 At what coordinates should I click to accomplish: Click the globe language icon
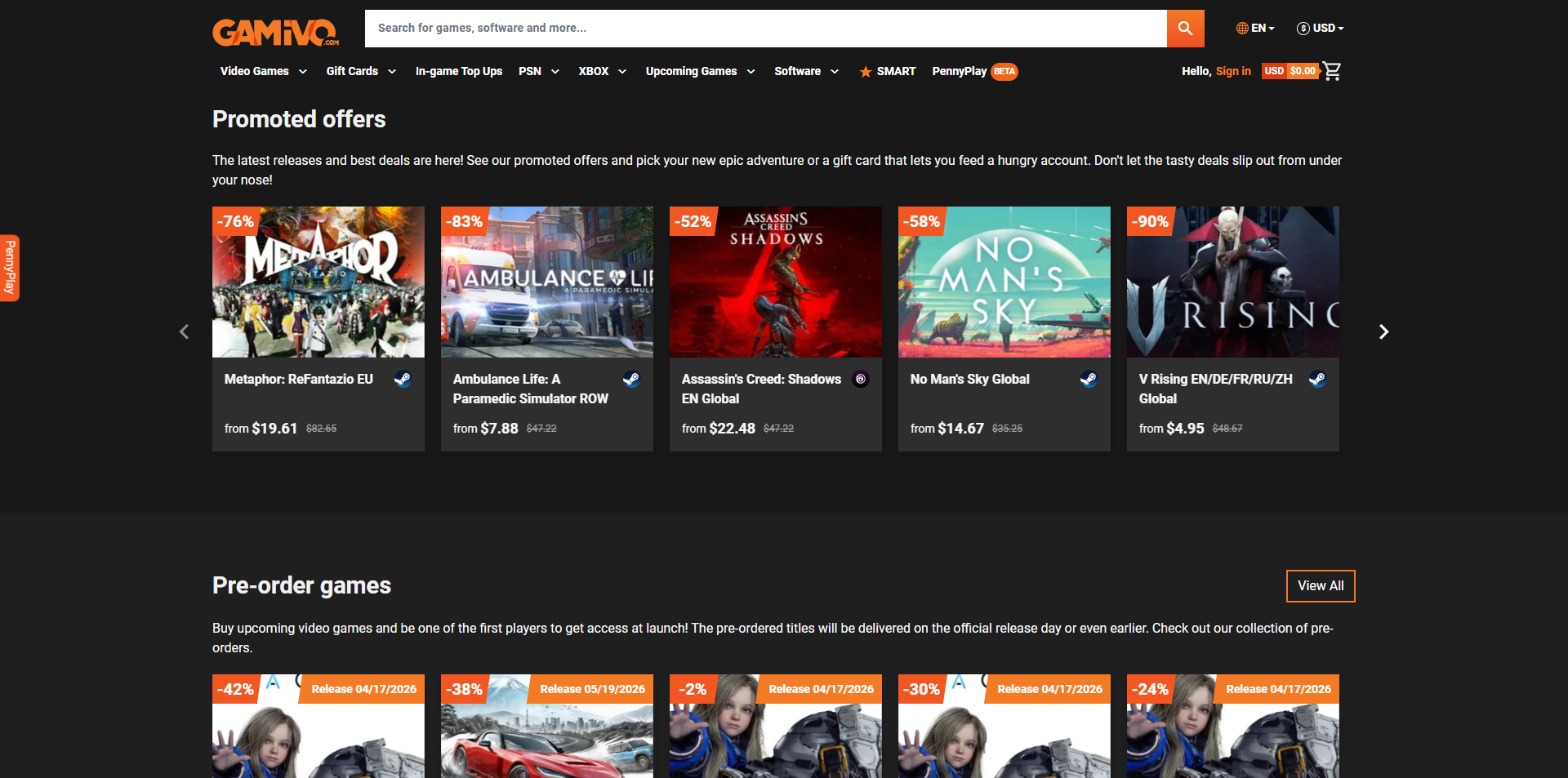coord(1242,28)
